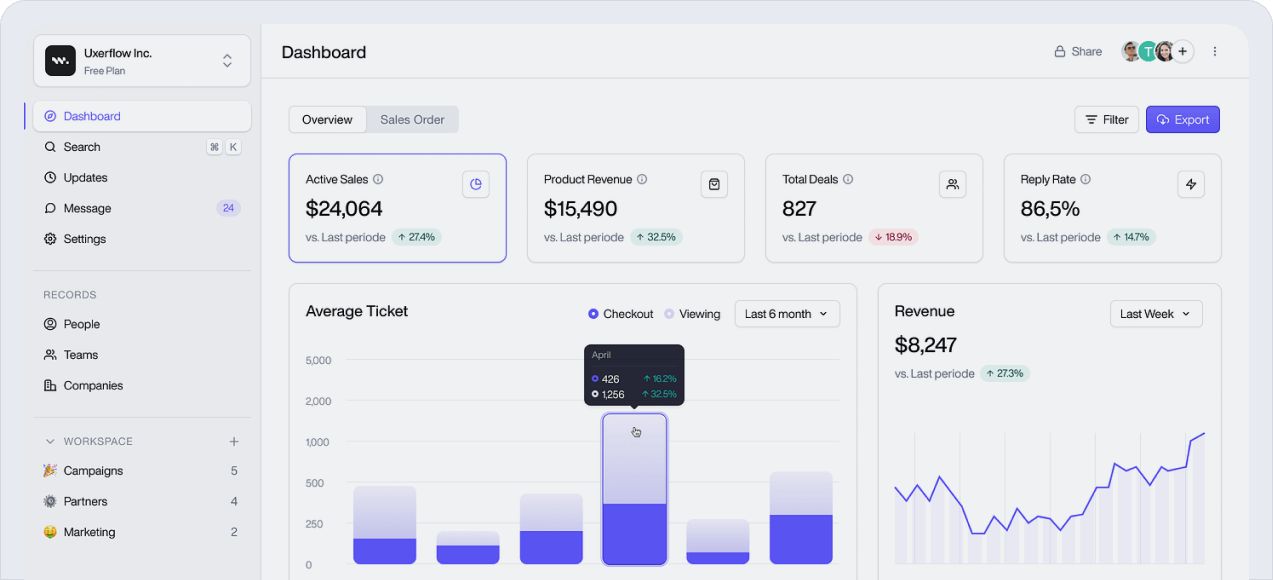Open the Last Week dropdown
Screen dimensions: 1273x580
[x=1156, y=314]
